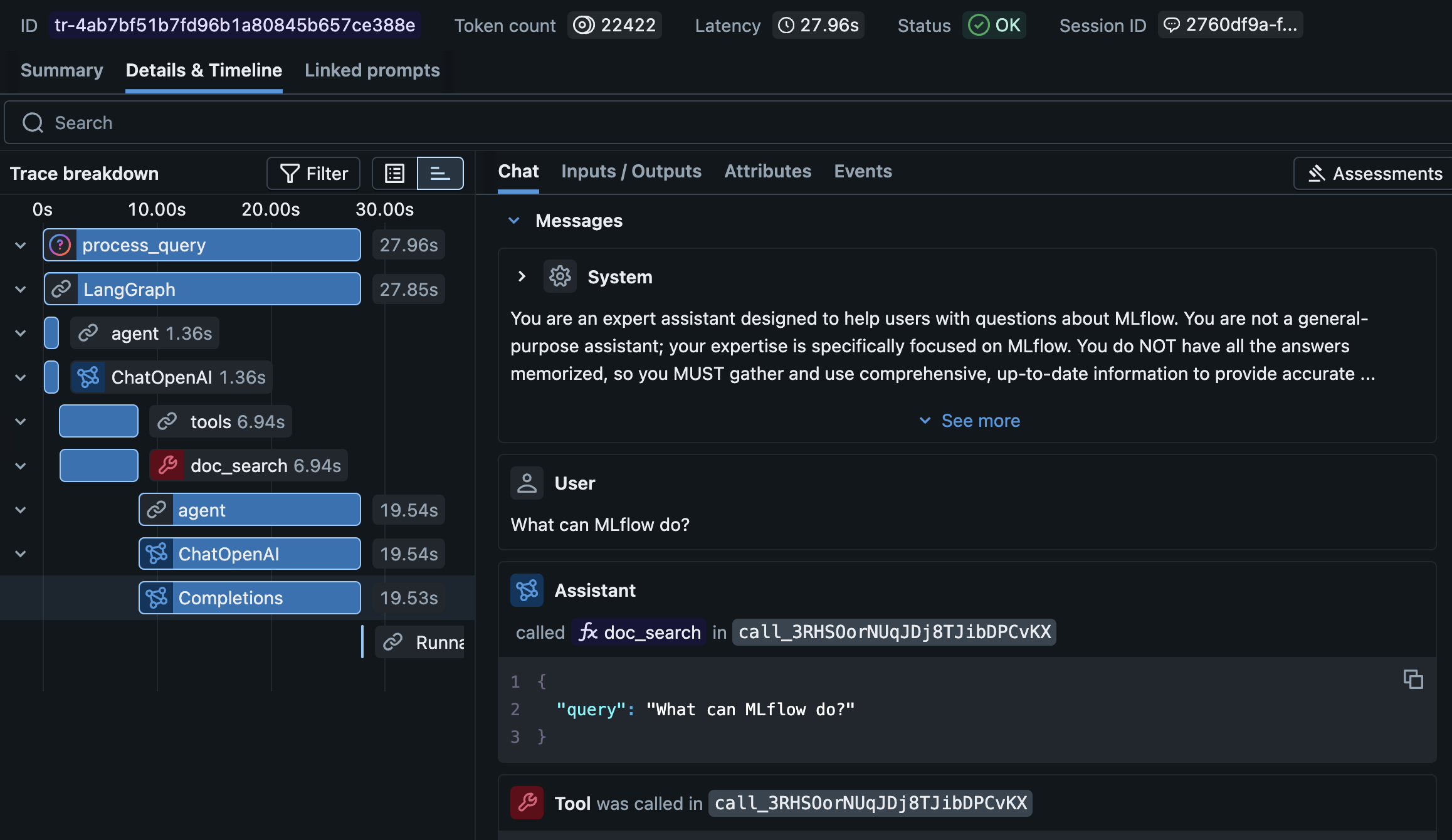Collapse the LangGraph span in trace breakdown
The width and height of the screenshot is (1452, 840).
coord(20,289)
